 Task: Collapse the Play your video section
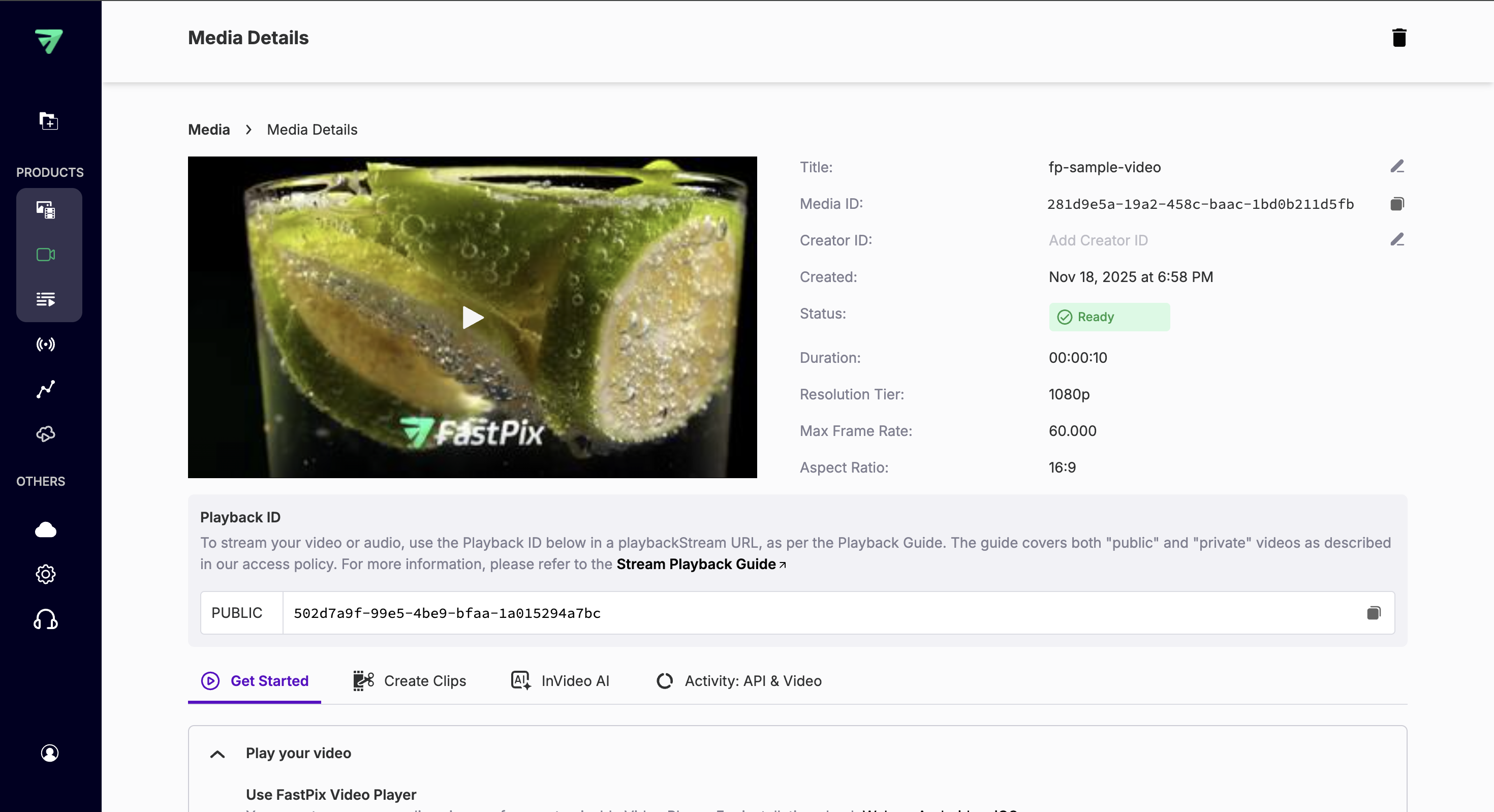pos(217,754)
